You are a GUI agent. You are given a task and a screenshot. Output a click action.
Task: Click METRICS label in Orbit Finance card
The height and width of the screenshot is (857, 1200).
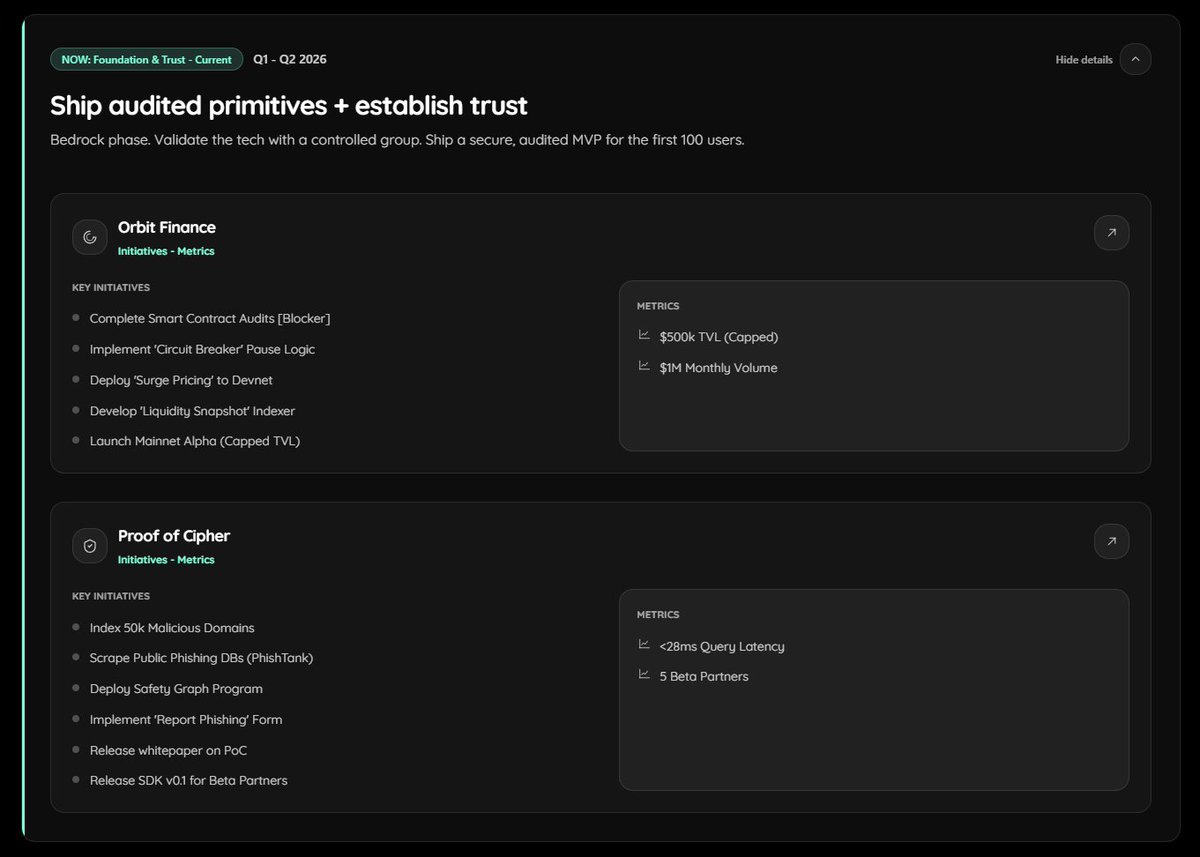pos(658,306)
